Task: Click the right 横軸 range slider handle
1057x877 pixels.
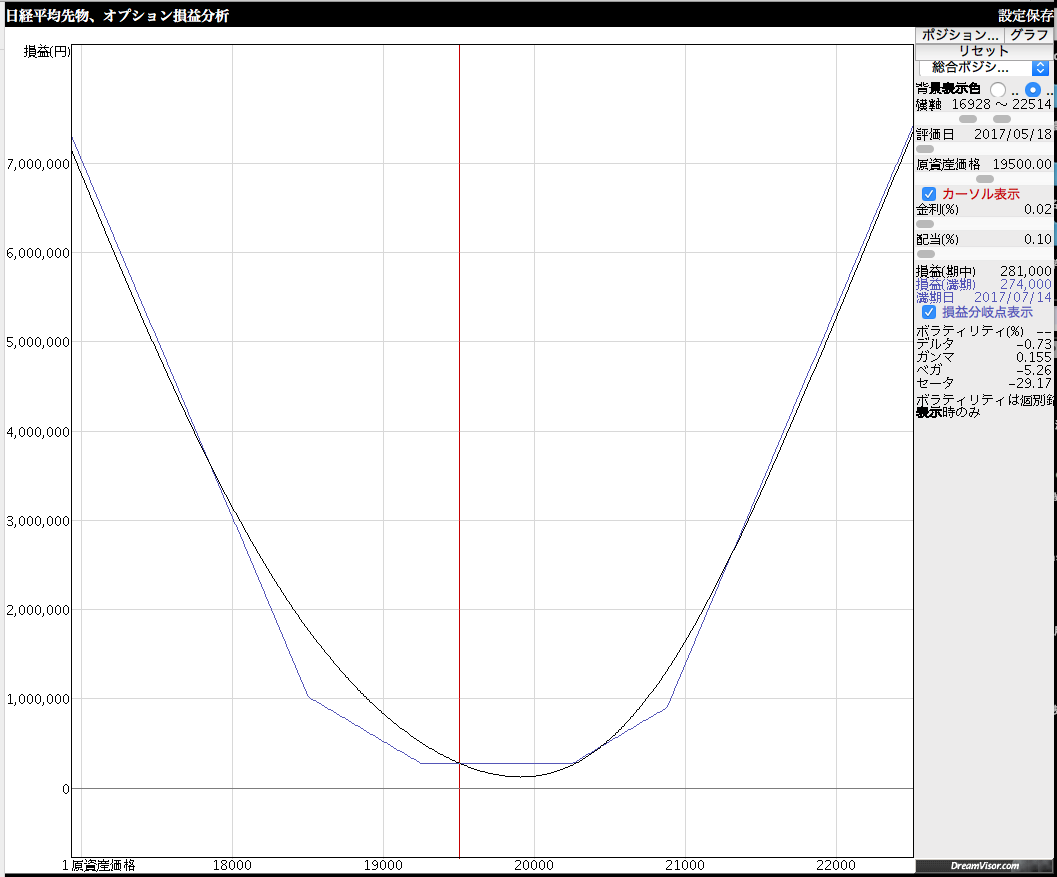Action: pyautogui.click(x=1002, y=119)
